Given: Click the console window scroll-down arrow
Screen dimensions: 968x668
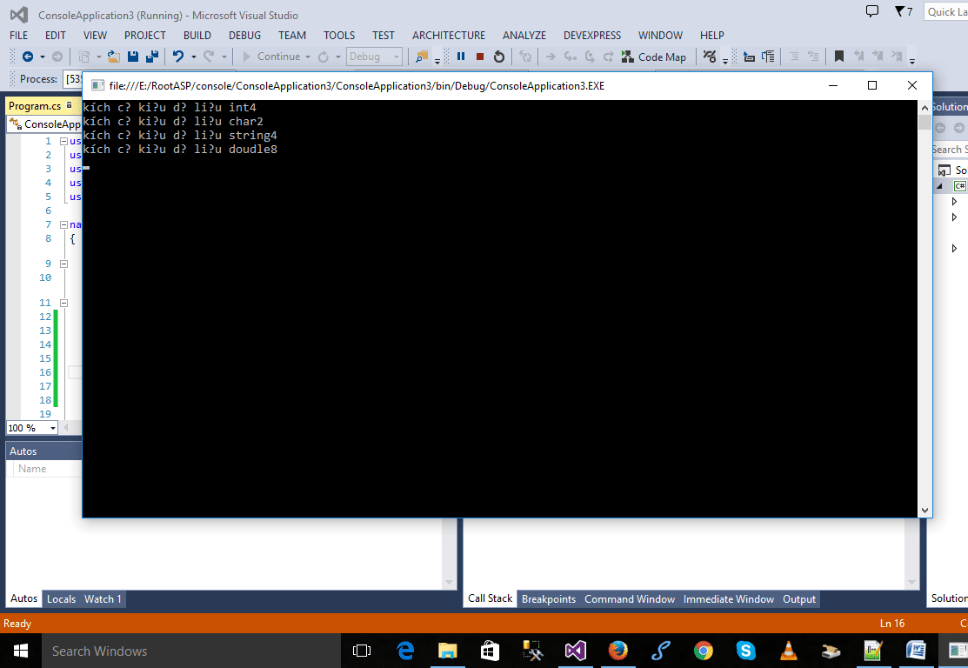Looking at the screenshot, I should (x=924, y=511).
